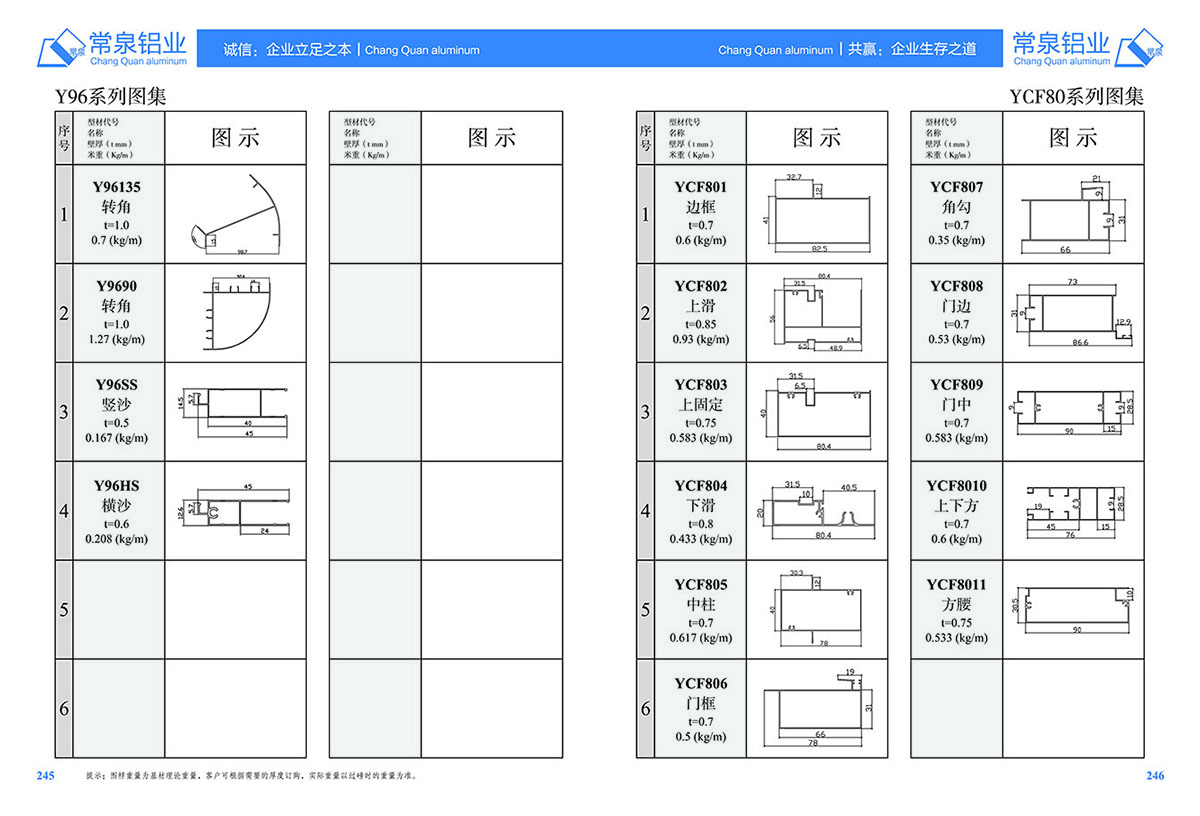Screen dimensions: 1200x816
Task: Select product code YCF802
Action: pyautogui.click(x=701, y=286)
